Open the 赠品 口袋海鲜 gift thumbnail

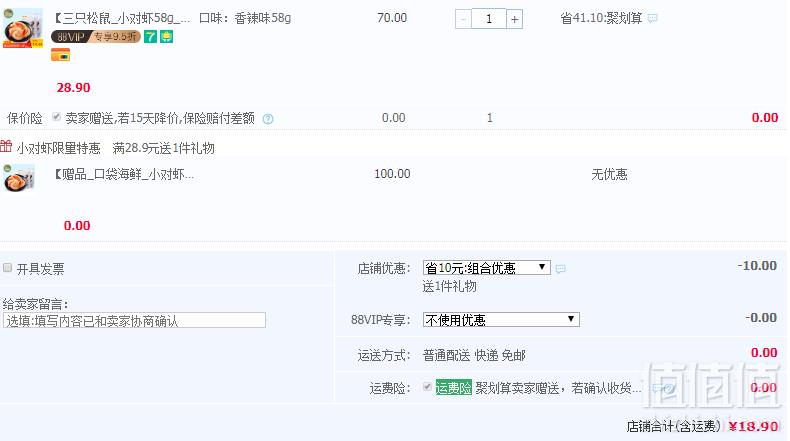click(x=19, y=178)
